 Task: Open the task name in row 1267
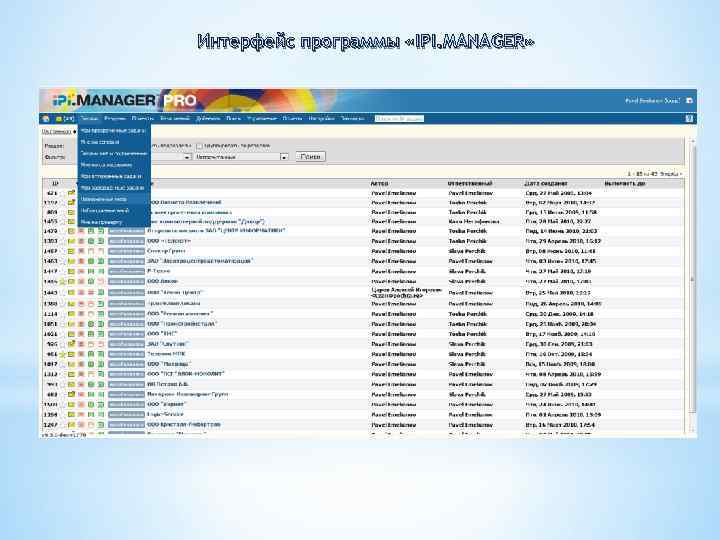pos(184,425)
